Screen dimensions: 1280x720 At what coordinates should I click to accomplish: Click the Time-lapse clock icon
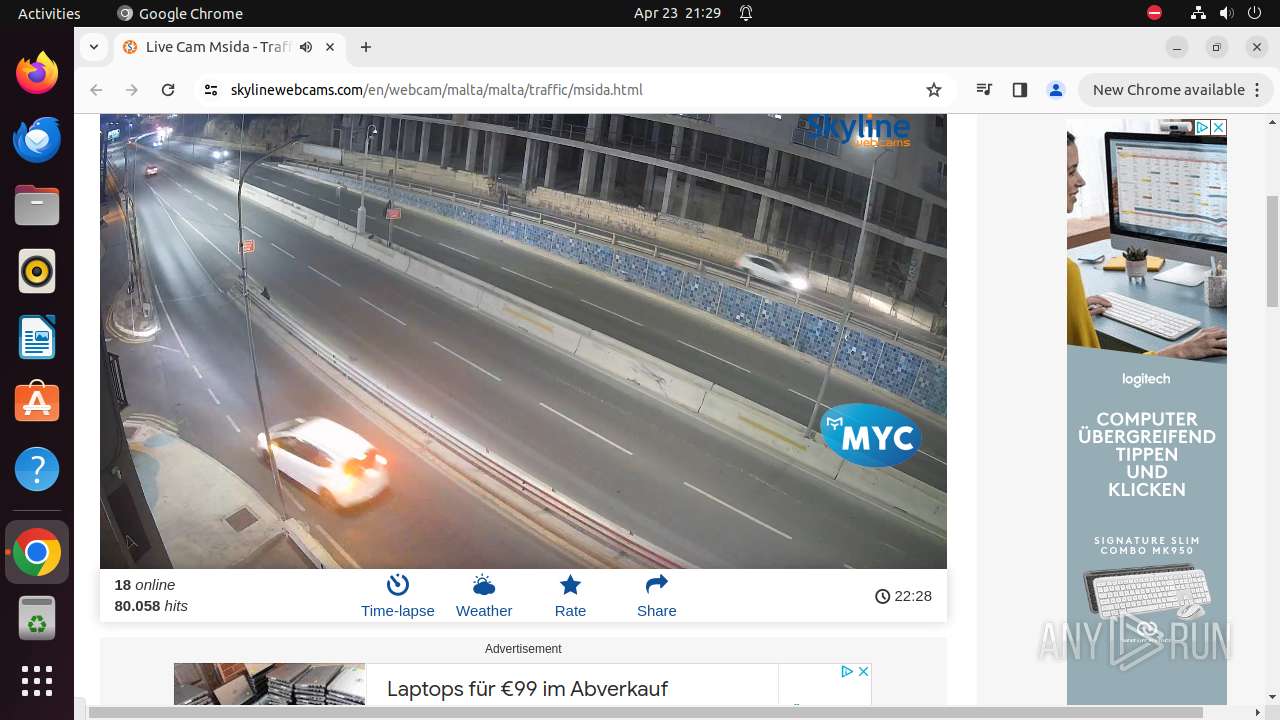click(x=398, y=584)
